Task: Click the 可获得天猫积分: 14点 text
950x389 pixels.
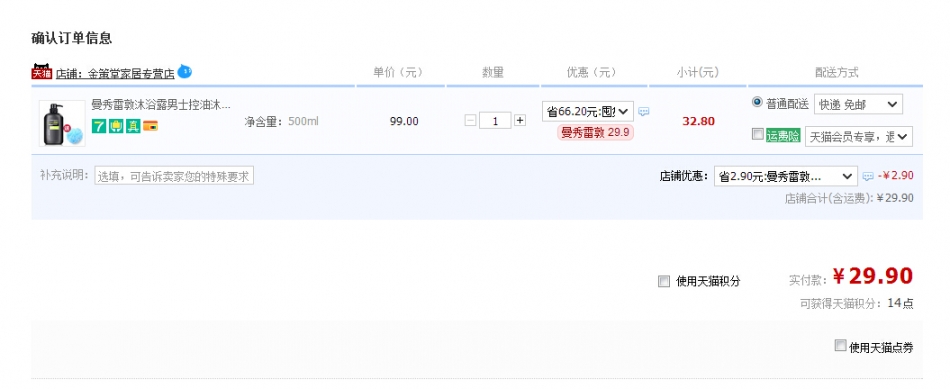Action: [857, 304]
